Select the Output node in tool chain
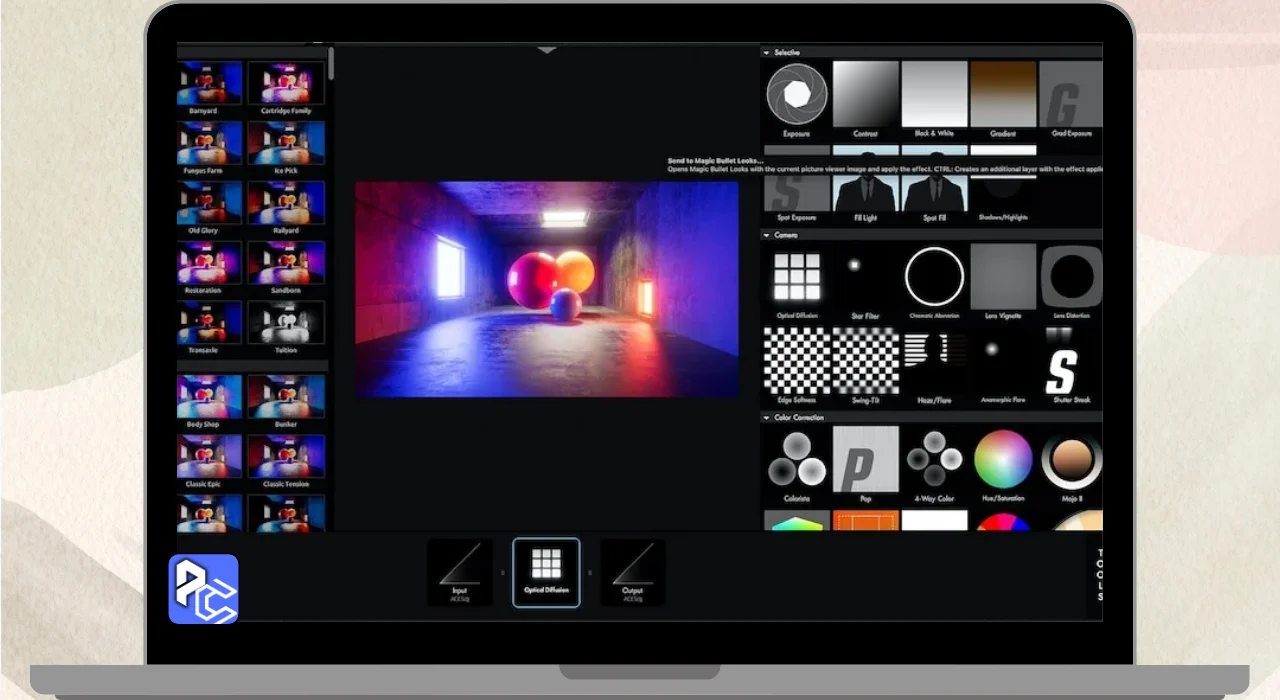 (632, 572)
